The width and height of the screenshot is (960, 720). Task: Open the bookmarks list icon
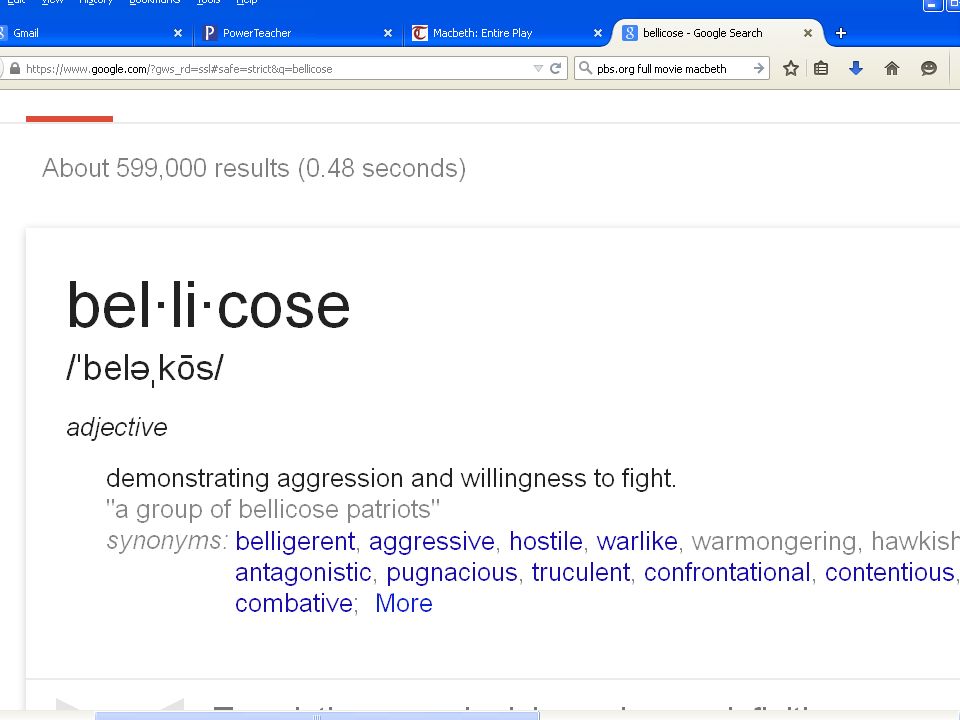click(821, 69)
